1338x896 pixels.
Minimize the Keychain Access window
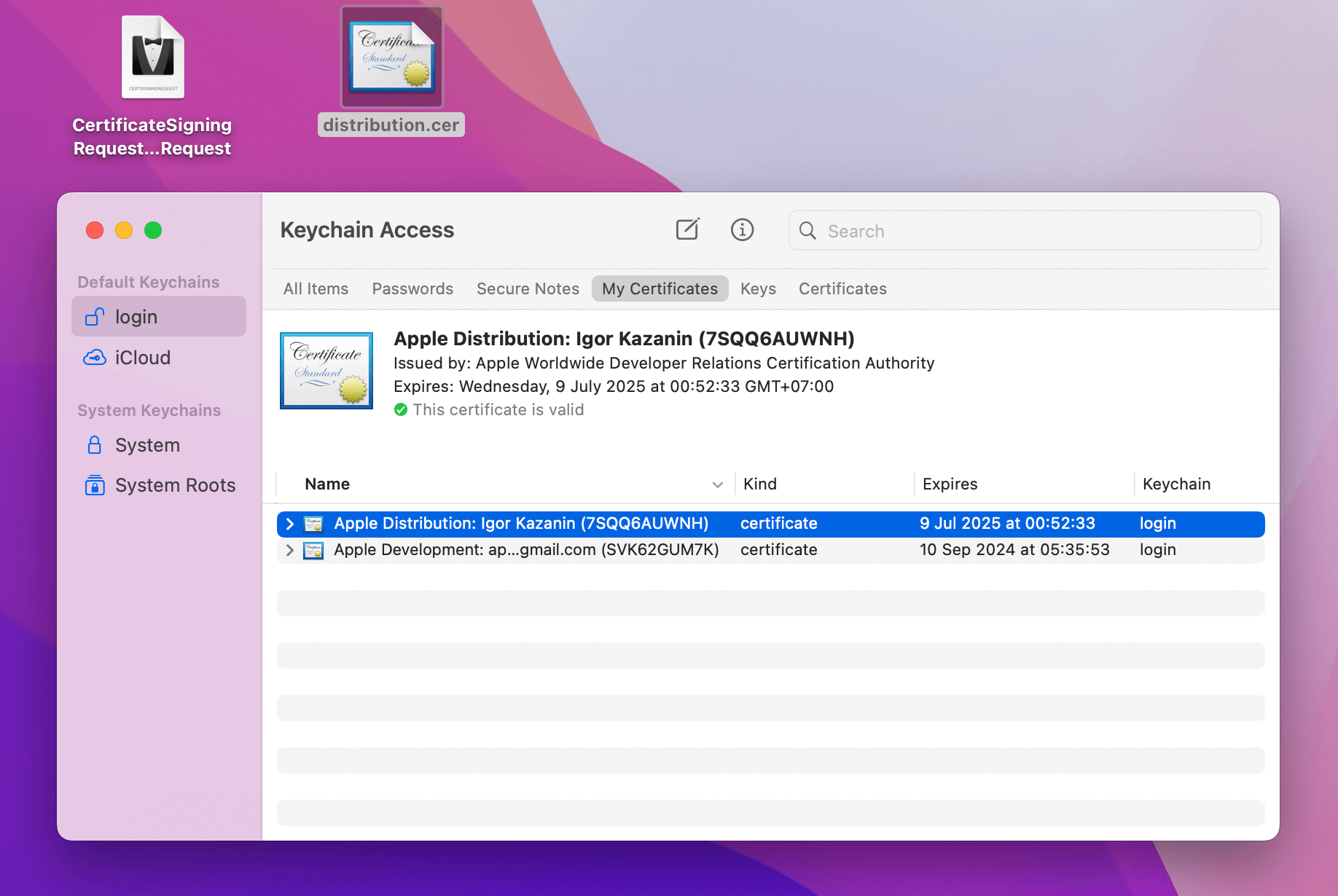click(124, 230)
